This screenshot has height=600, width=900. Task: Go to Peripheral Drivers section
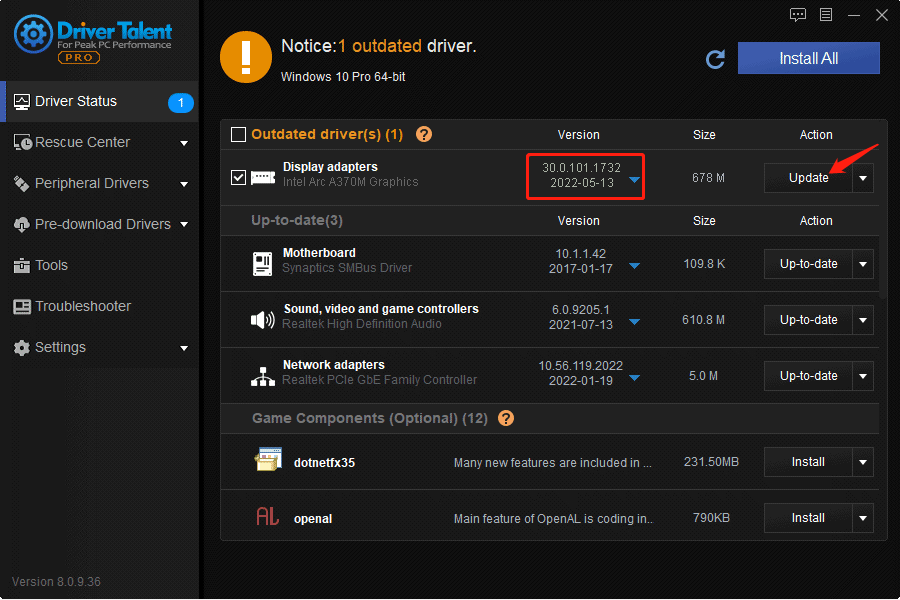[99, 184]
